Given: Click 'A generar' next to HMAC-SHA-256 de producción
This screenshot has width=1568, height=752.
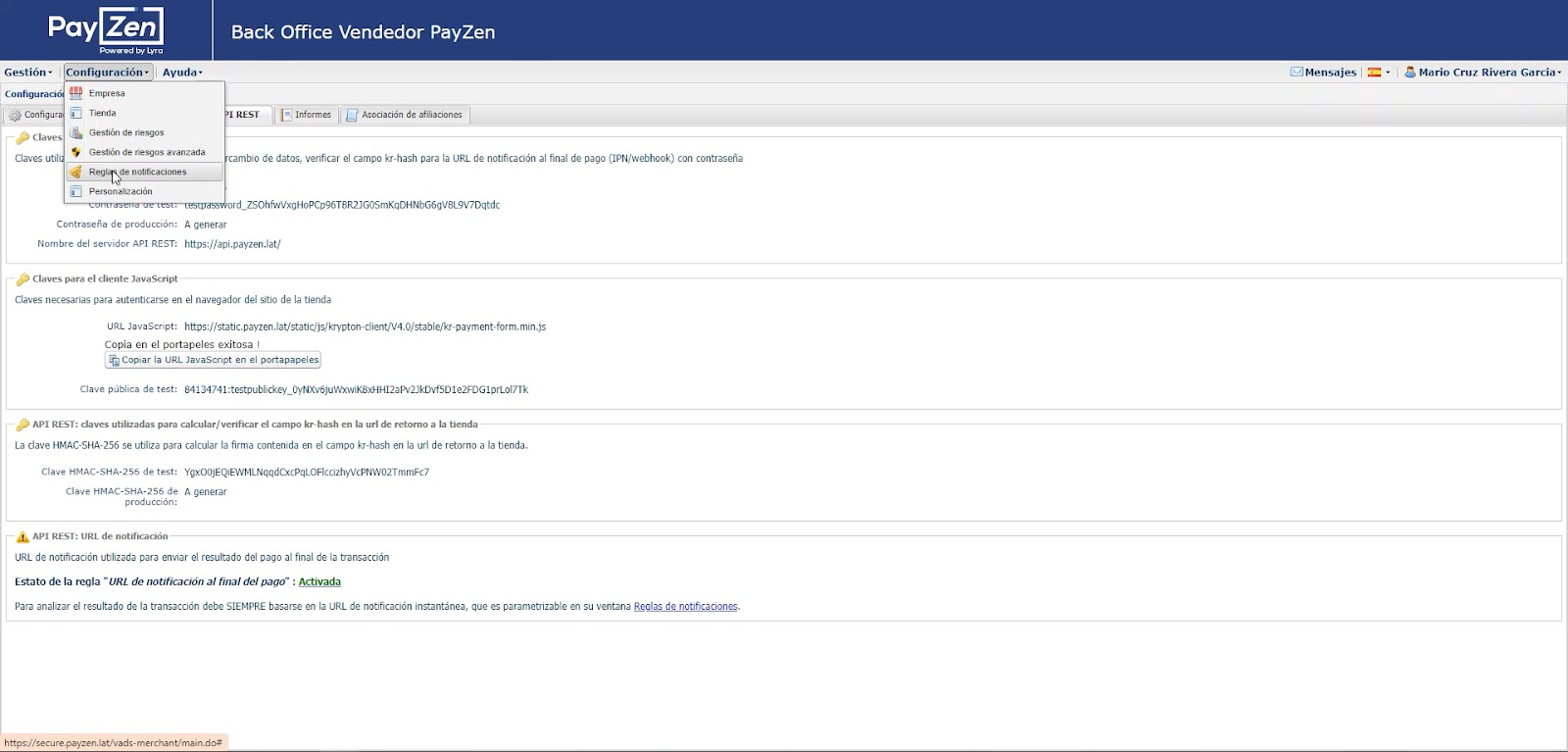Looking at the screenshot, I should click(x=206, y=491).
